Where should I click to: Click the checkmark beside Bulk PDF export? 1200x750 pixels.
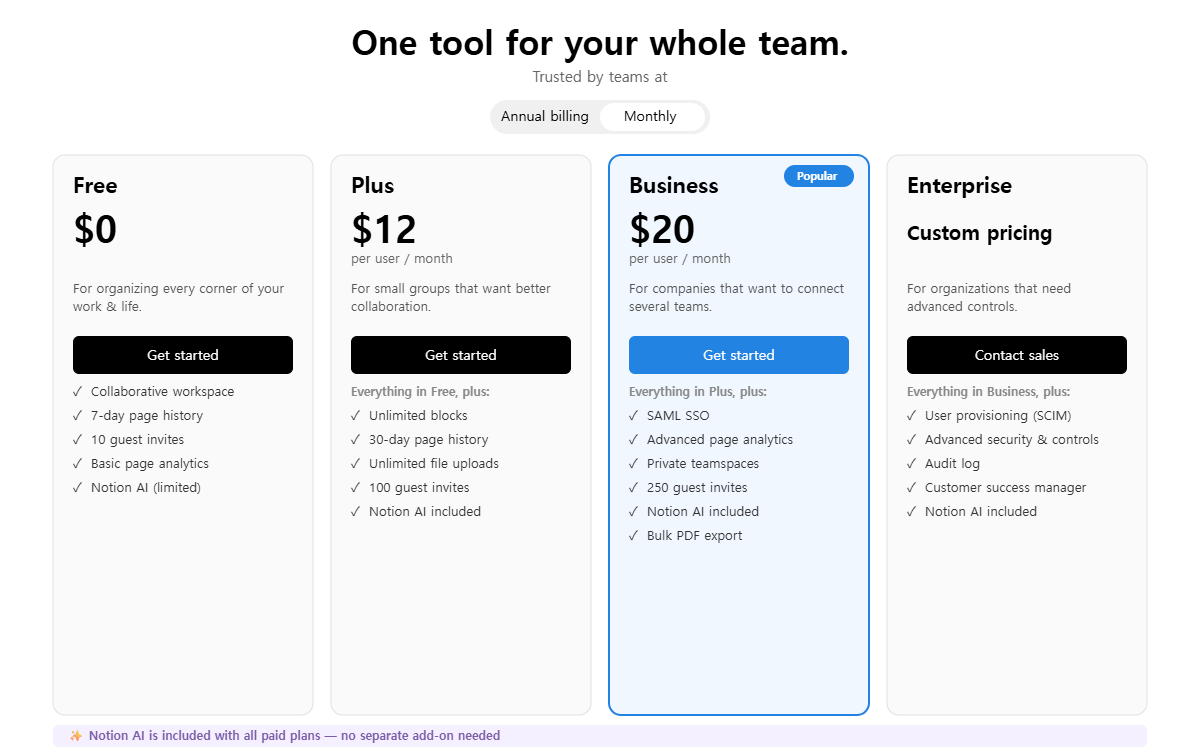tap(633, 535)
